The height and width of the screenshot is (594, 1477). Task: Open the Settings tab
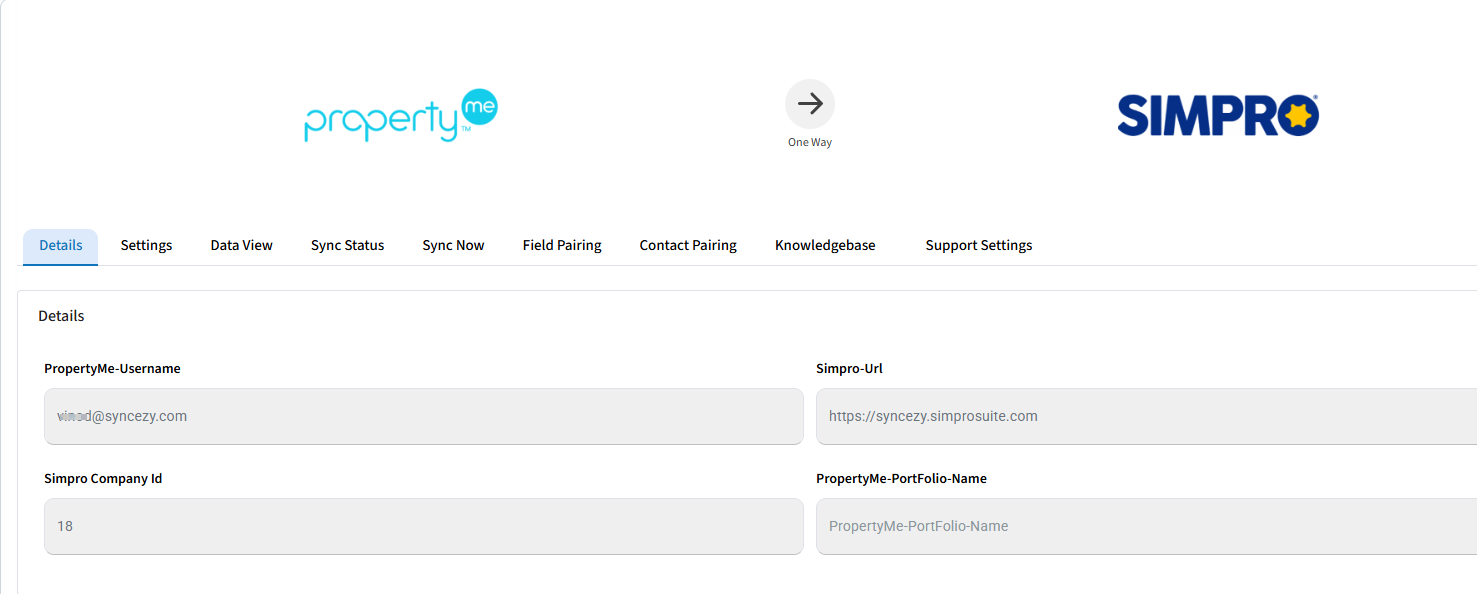pyautogui.click(x=146, y=246)
